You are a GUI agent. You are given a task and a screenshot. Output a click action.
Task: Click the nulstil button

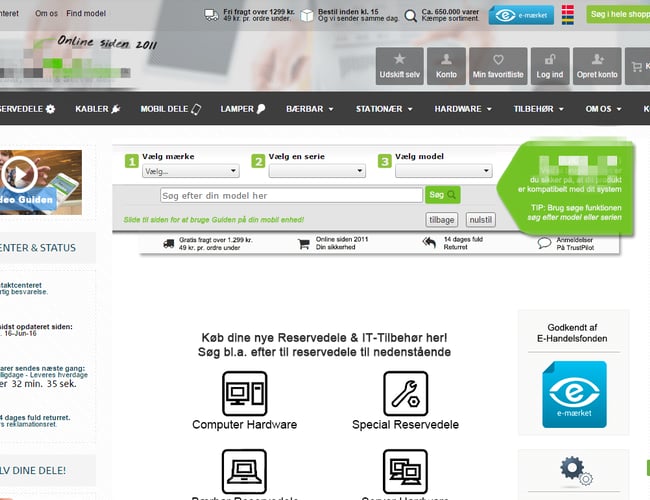click(x=480, y=220)
